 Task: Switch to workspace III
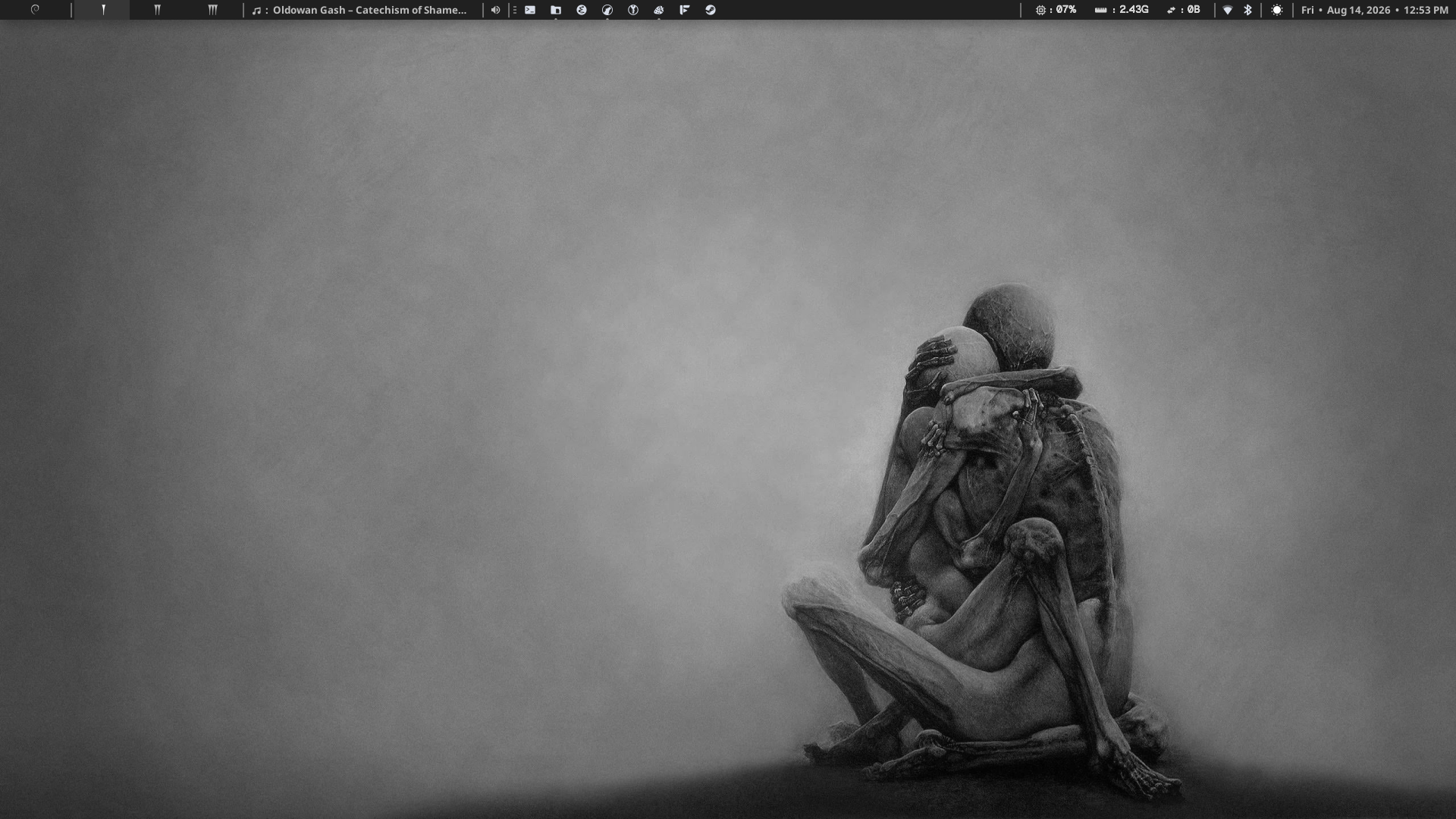pyautogui.click(x=212, y=10)
